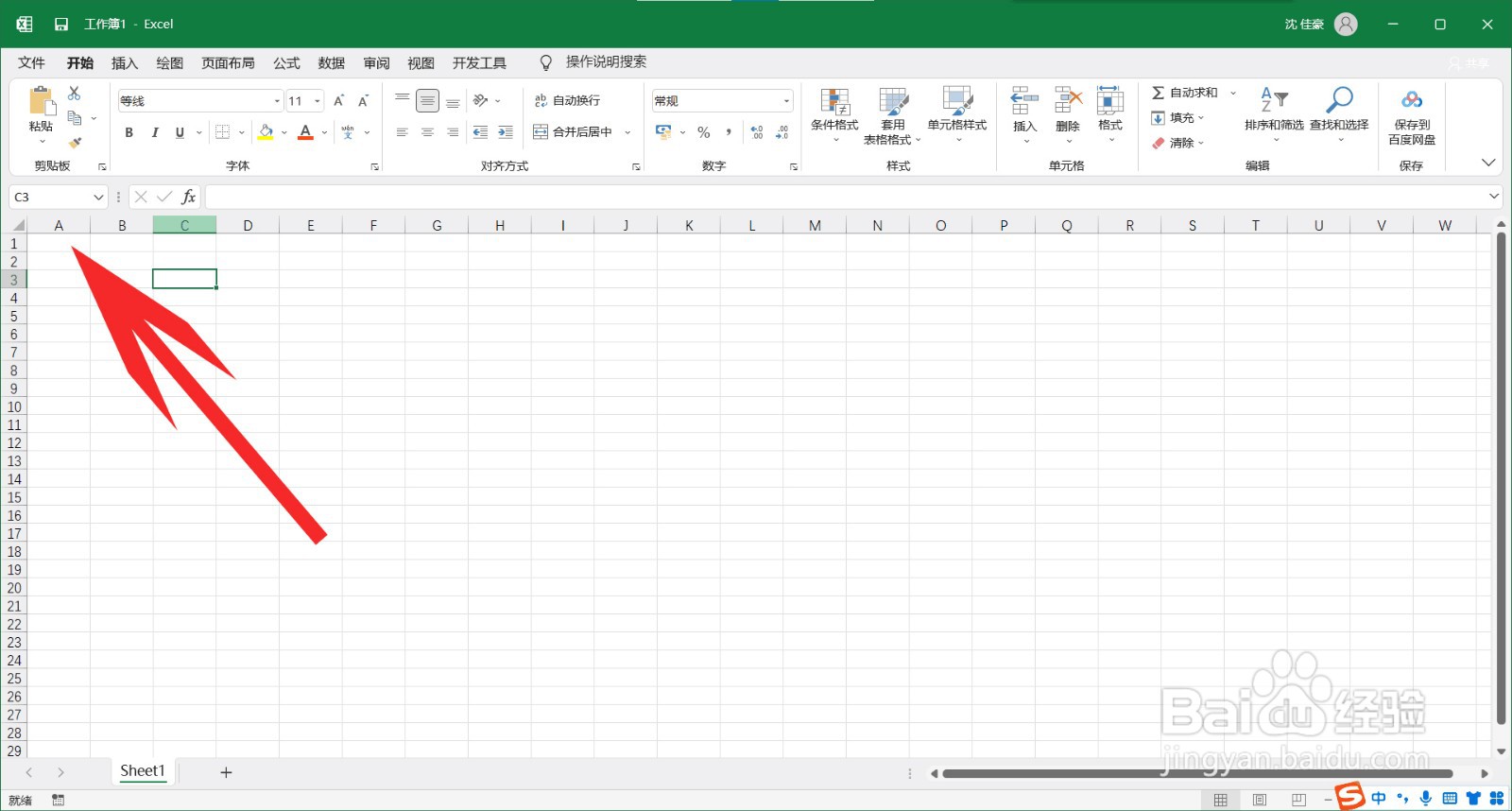
Task: Toggle bold formatting
Action: pos(129,132)
